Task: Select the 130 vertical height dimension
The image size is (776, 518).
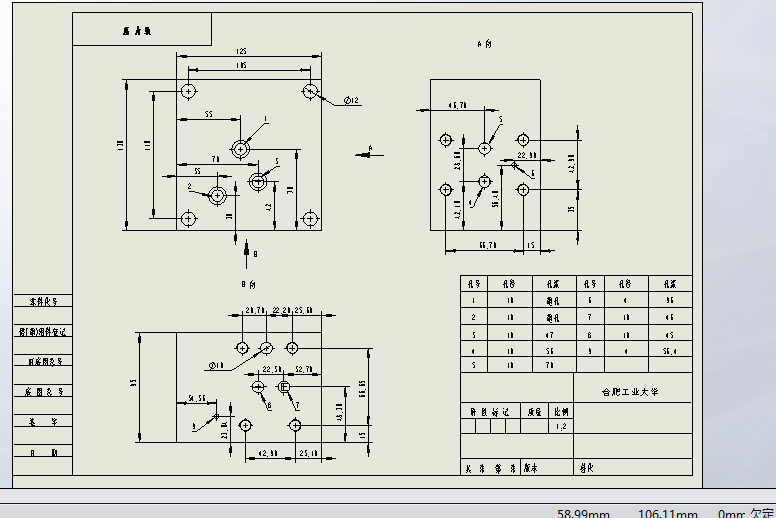Action: (x=120, y=145)
